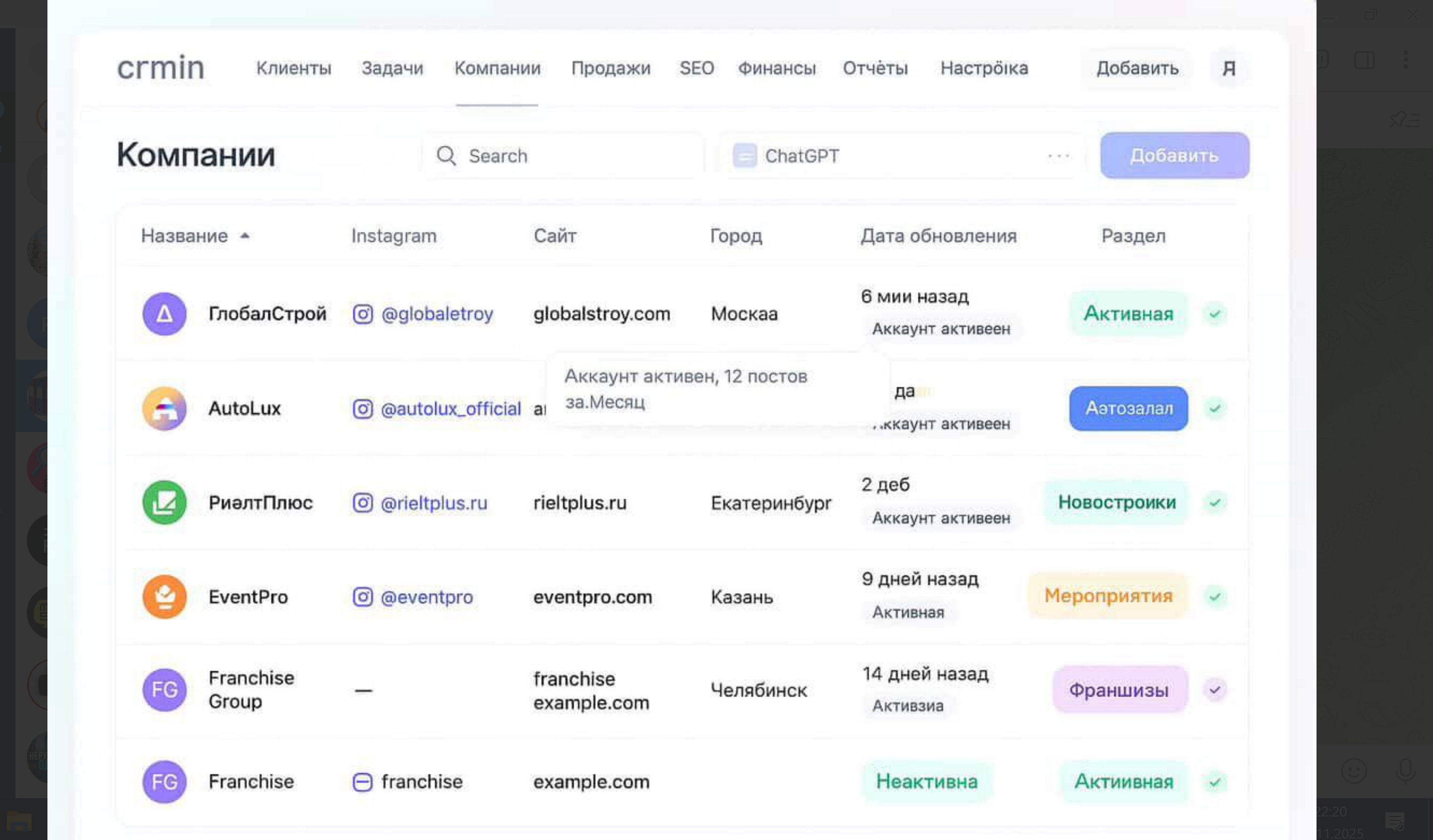Select the EventPro orange avatar icon
The height and width of the screenshot is (840, 1433).
tap(164, 597)
